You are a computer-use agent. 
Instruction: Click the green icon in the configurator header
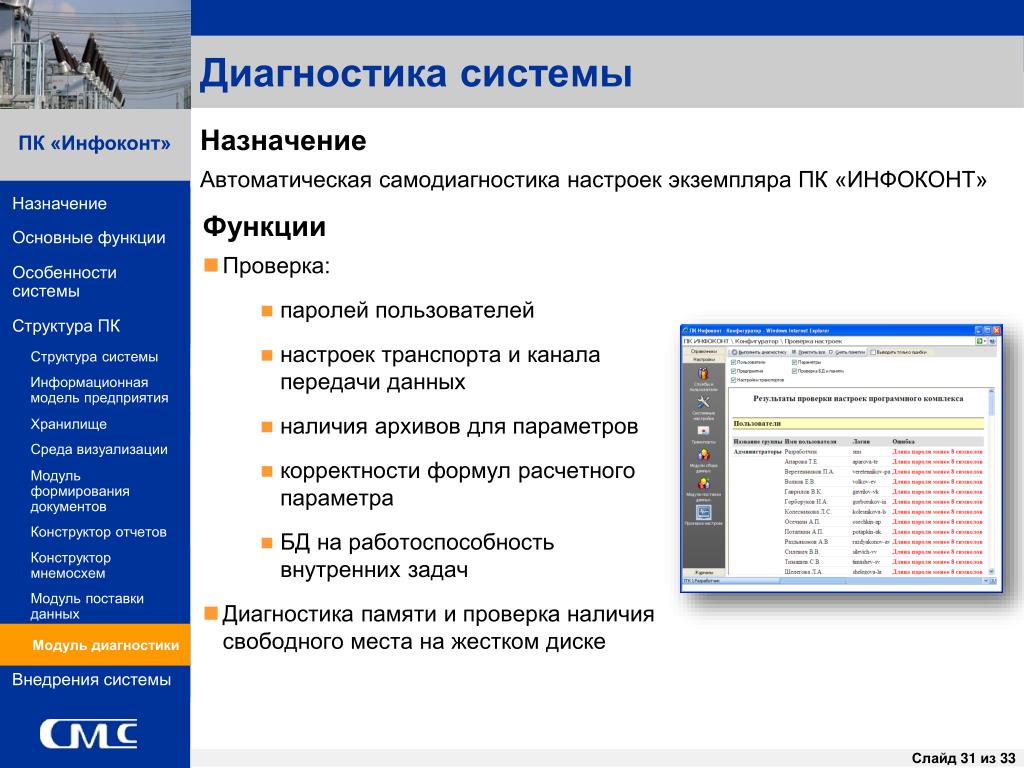pos(979,341)
